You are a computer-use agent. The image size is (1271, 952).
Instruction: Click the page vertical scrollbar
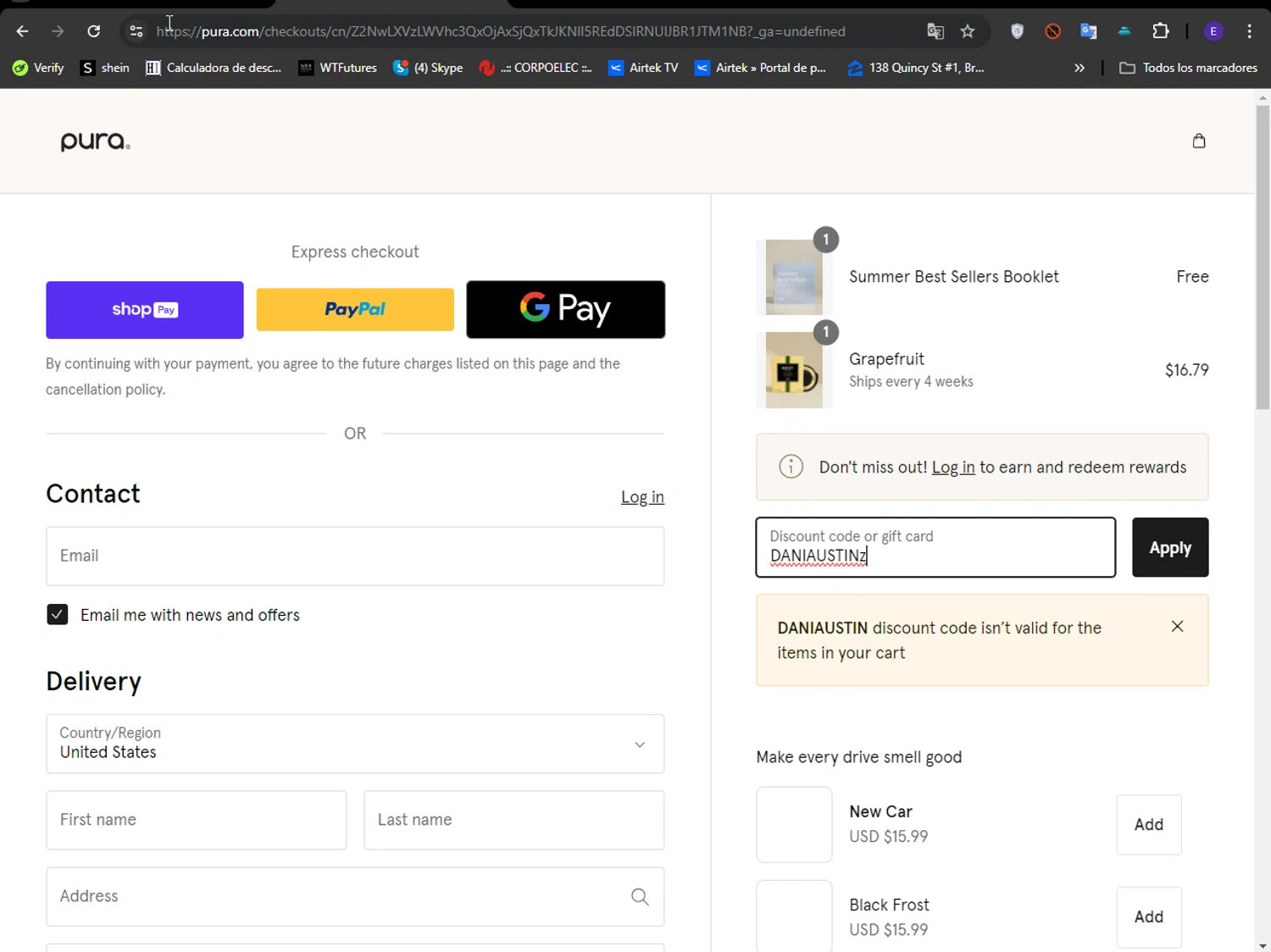coord(1263,257)
